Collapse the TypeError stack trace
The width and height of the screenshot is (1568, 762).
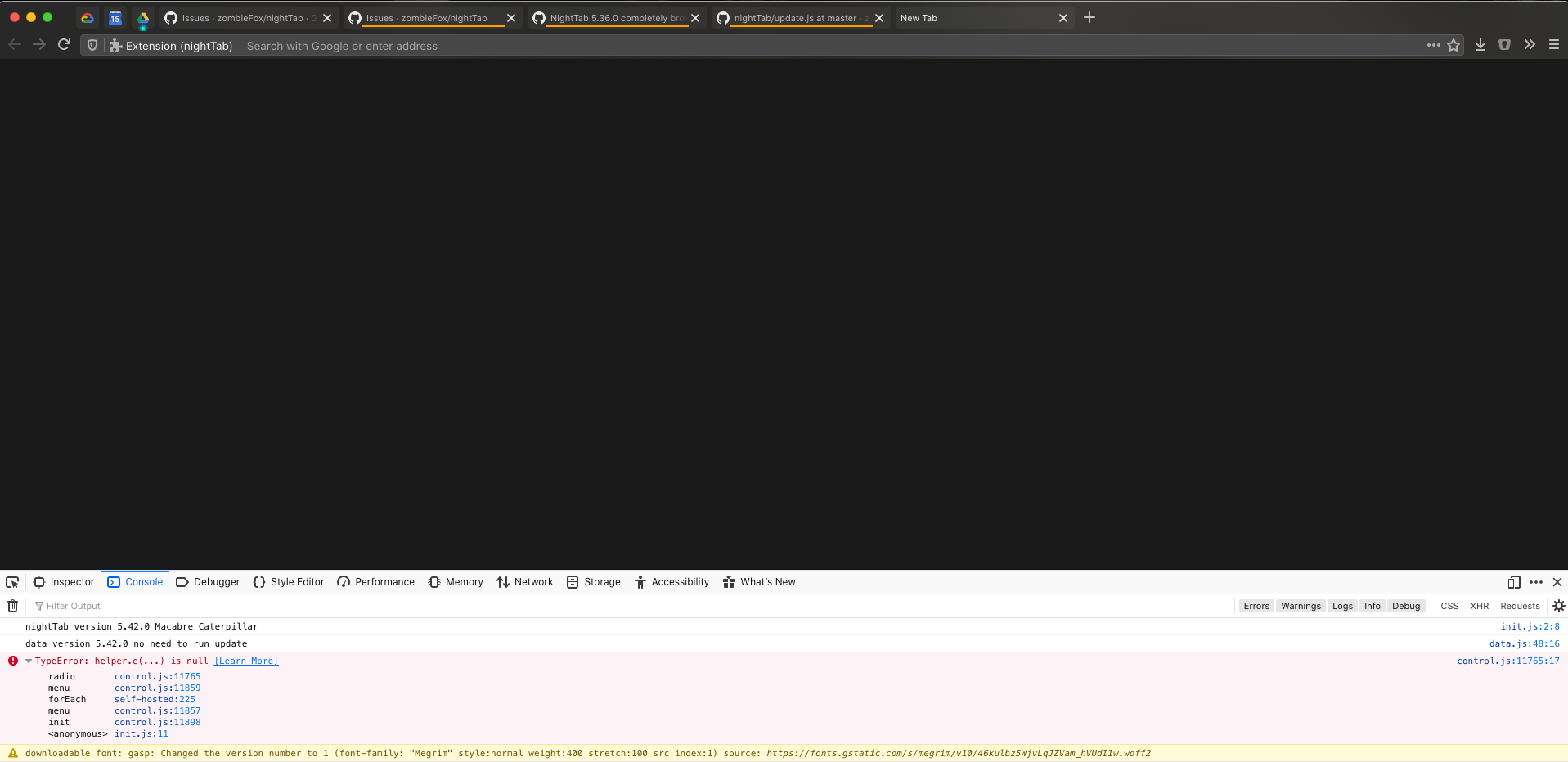click(29, 661)
